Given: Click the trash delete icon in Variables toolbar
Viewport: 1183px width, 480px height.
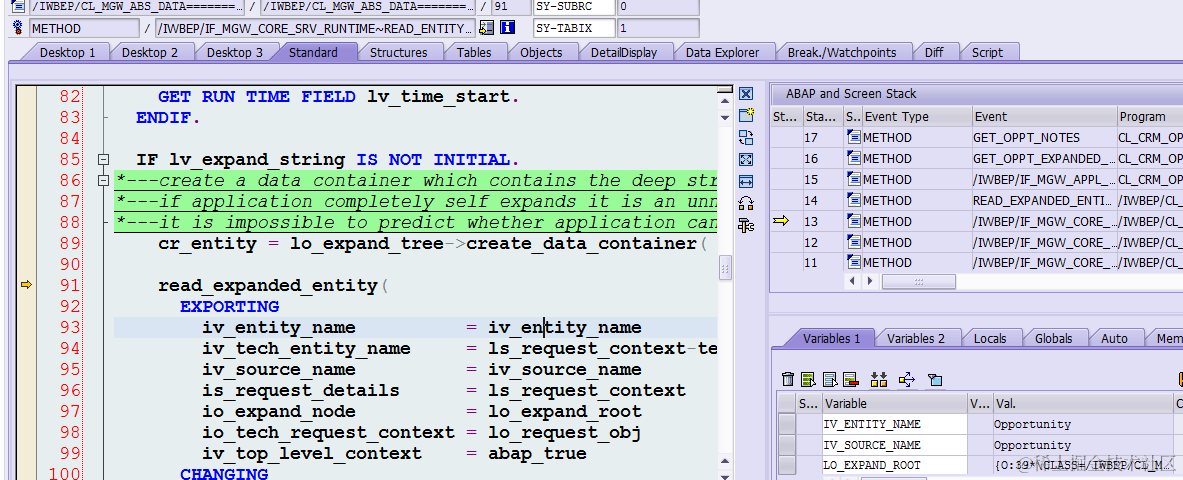Looking at the screenshot, I should point(788,379).
